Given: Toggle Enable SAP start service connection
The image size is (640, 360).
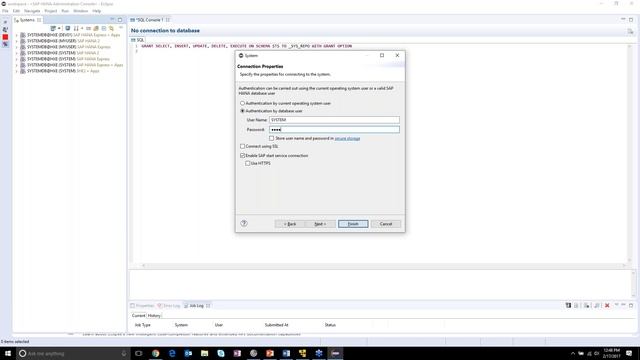Looking at the screenshot, I should pyautogui.click(x=242, y=156).
